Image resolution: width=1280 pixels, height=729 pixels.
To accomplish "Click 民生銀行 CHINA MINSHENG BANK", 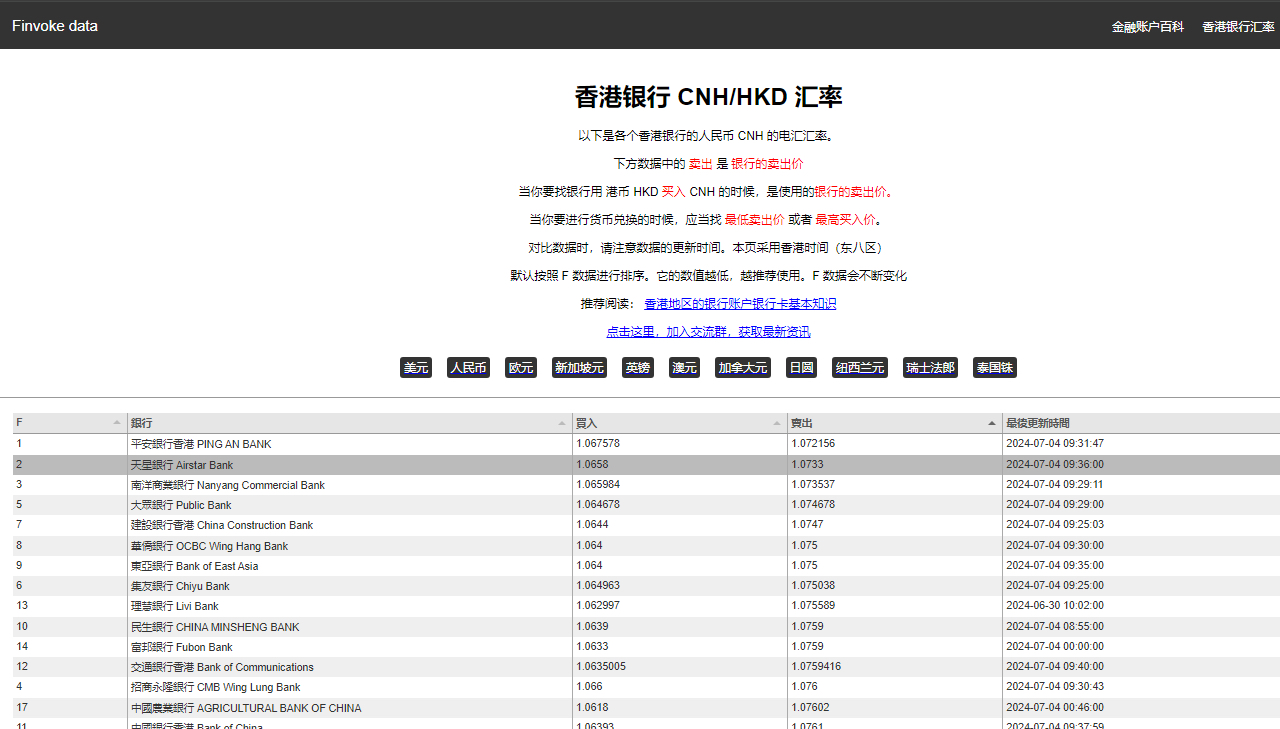I will click(215, 627).
